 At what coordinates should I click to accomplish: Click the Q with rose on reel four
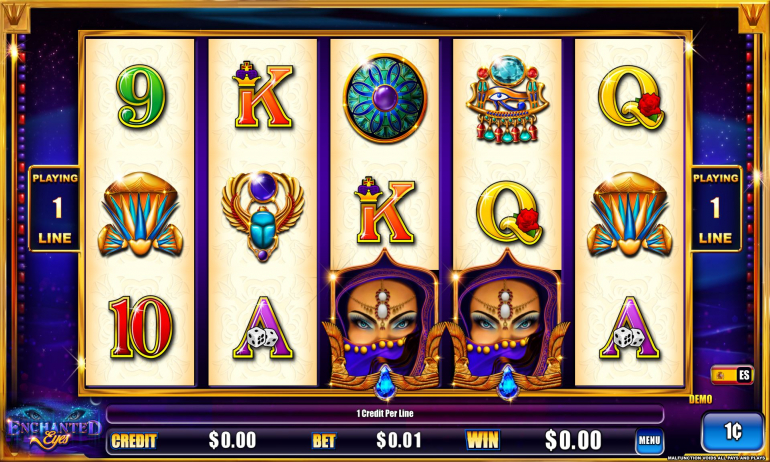509,213
